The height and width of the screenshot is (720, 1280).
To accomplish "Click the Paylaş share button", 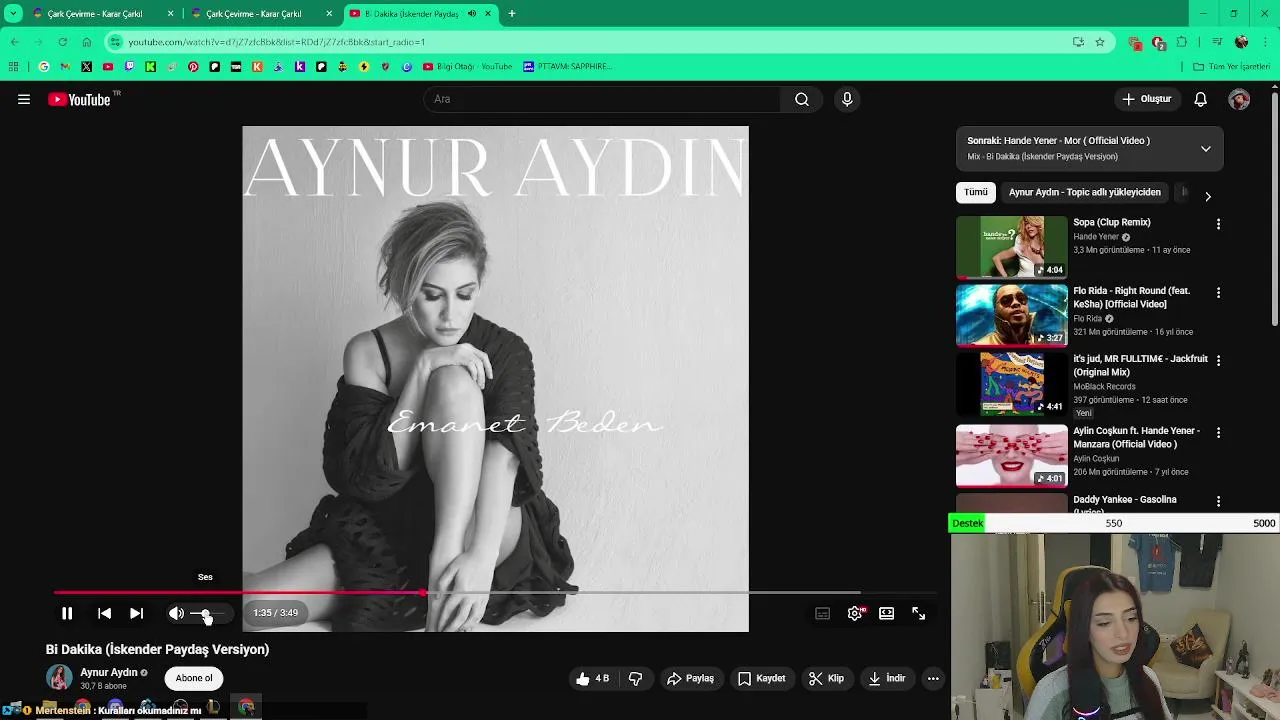I will [690, 678].
